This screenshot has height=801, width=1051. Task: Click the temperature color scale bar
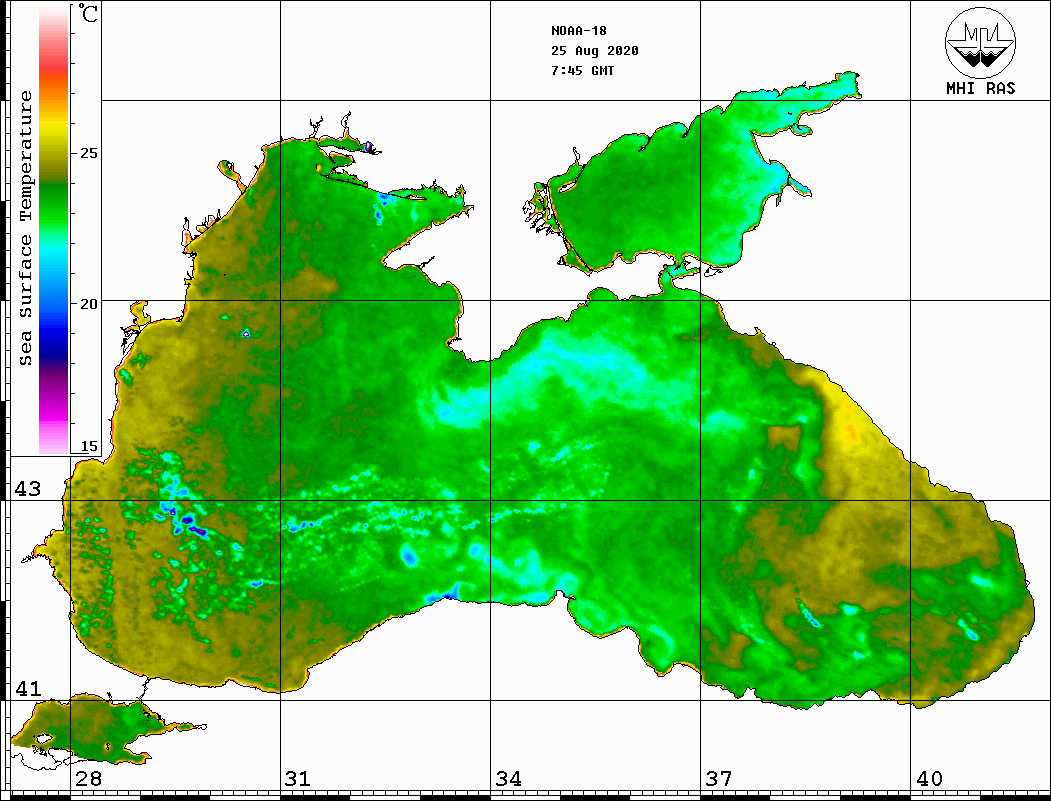click(54, 229)
